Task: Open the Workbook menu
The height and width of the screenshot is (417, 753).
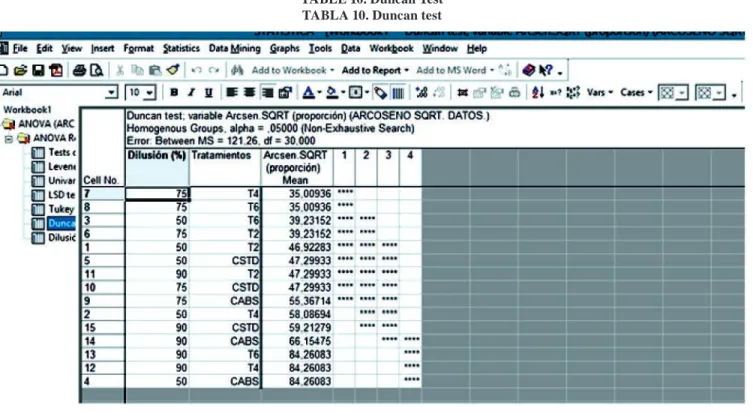Action: 391,49
